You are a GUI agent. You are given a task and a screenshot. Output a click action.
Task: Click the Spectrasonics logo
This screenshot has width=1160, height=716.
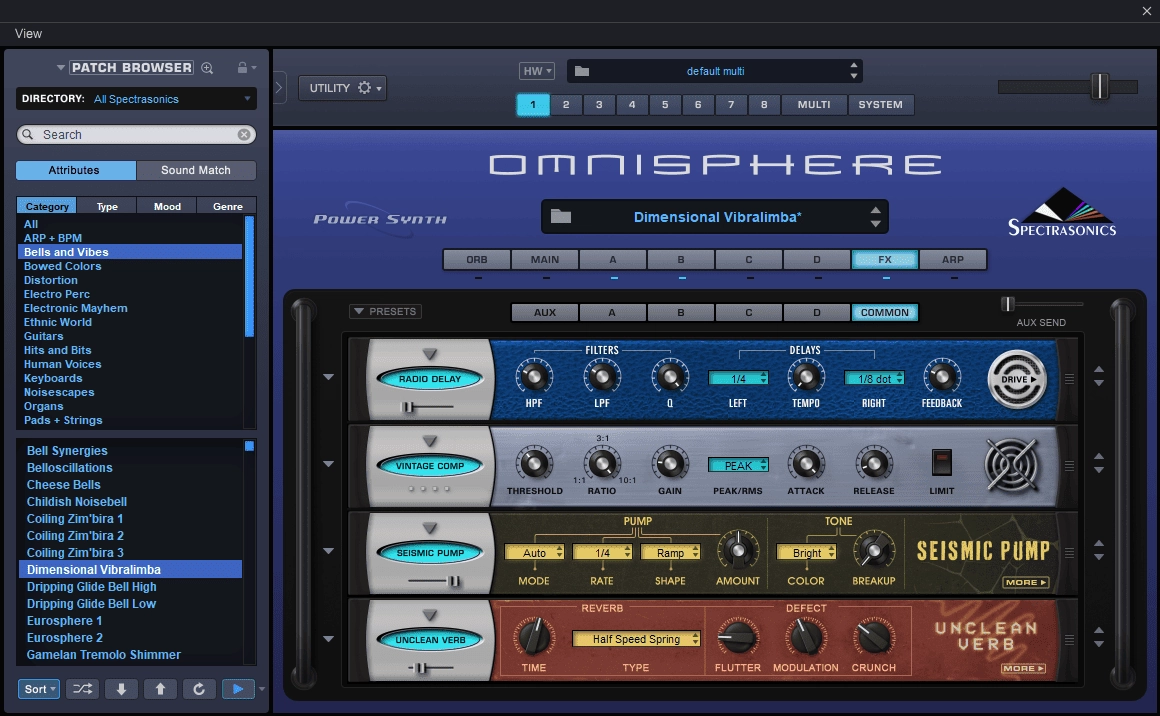1062,212
